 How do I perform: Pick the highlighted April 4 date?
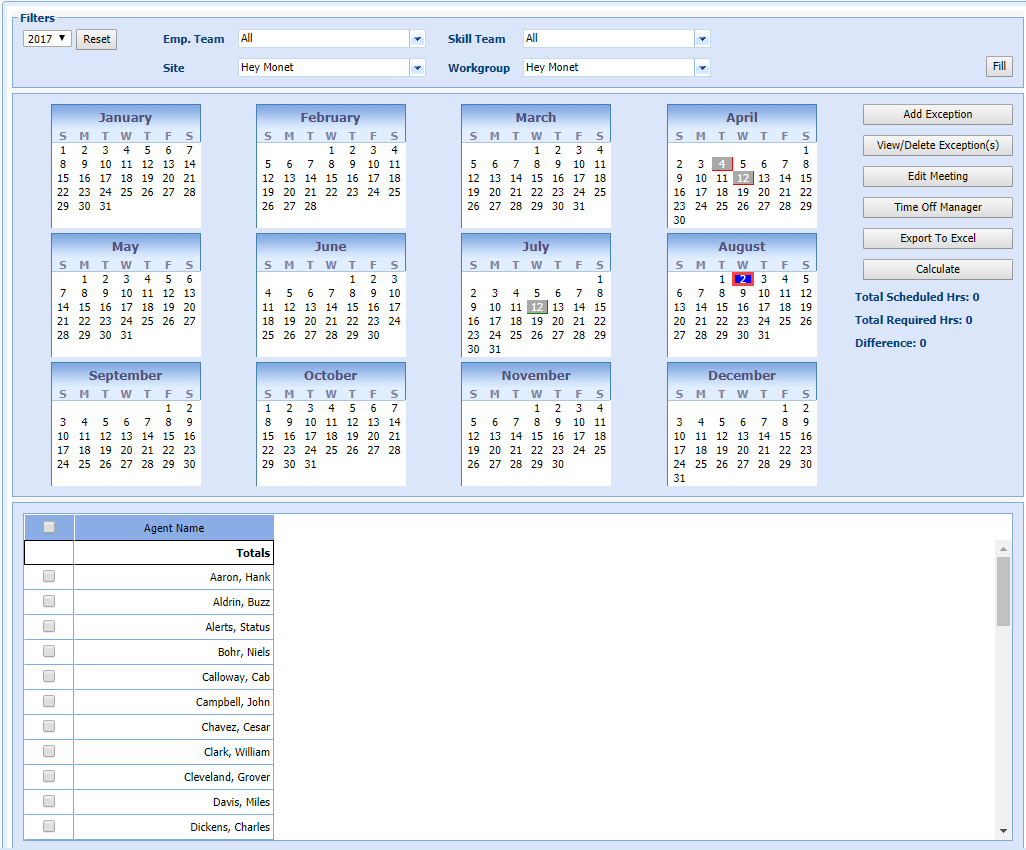(721, 164)
